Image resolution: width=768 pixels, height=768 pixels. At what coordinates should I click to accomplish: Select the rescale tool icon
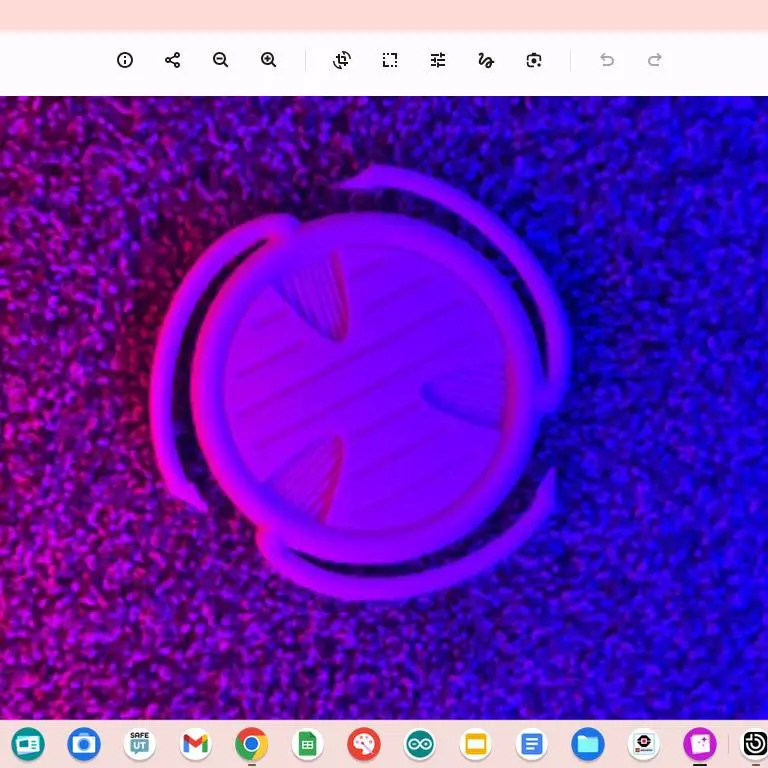coord(390,60)
